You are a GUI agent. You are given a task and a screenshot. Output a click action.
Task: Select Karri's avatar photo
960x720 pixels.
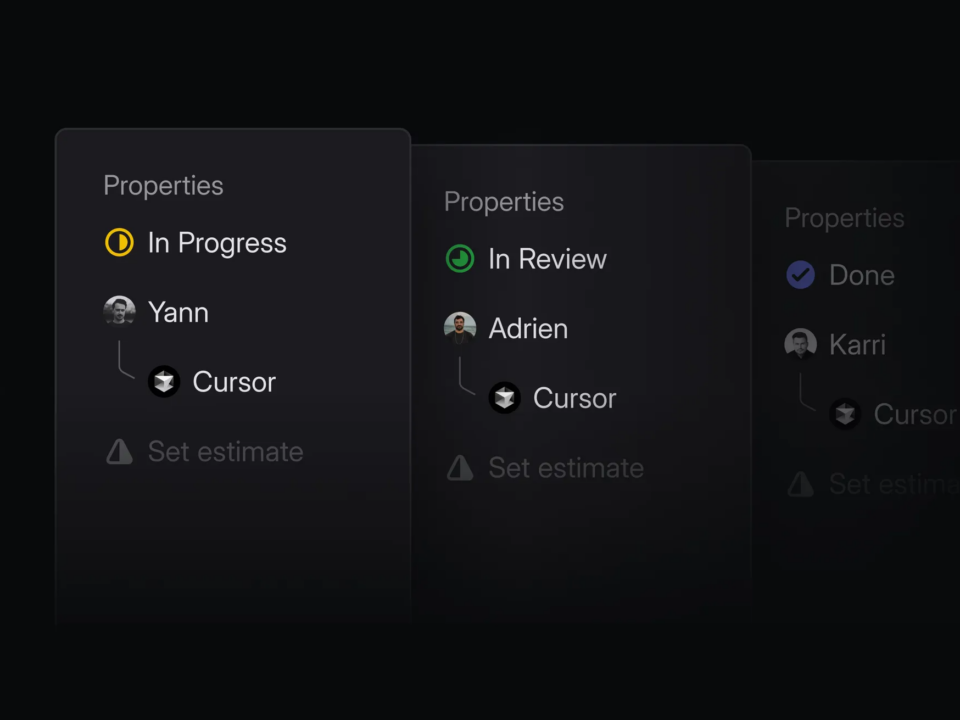point(800,344)
